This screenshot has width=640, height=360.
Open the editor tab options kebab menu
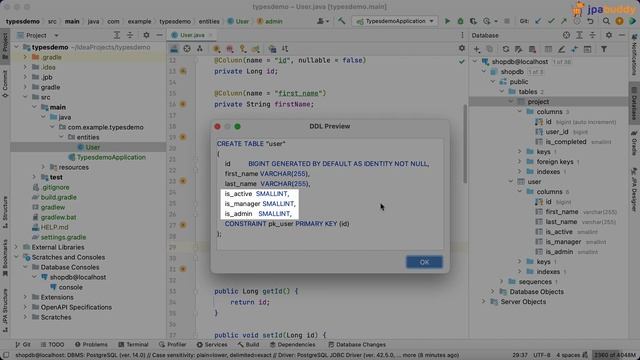[x=462, y=36]
